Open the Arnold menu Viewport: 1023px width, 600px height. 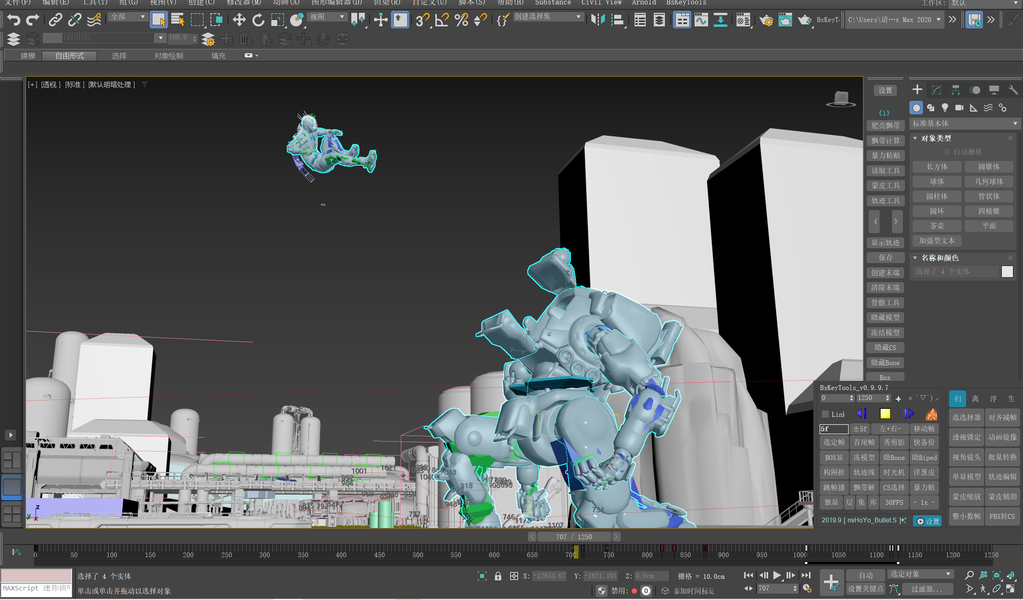click(644, 3)
